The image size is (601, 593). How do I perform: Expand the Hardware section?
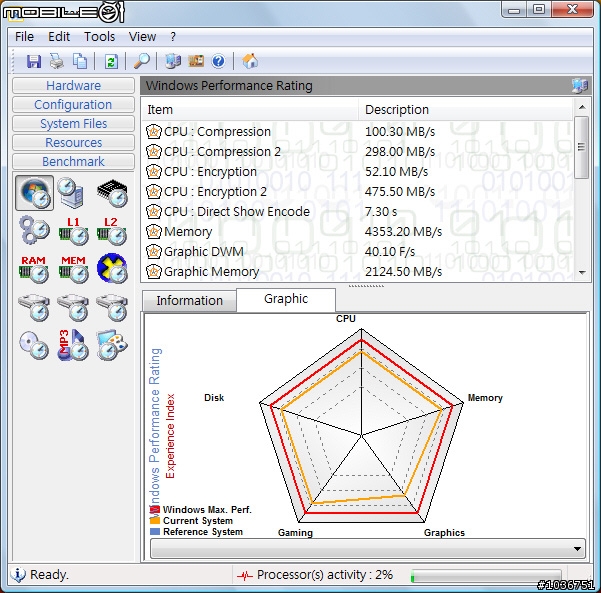tap(73, 85)
